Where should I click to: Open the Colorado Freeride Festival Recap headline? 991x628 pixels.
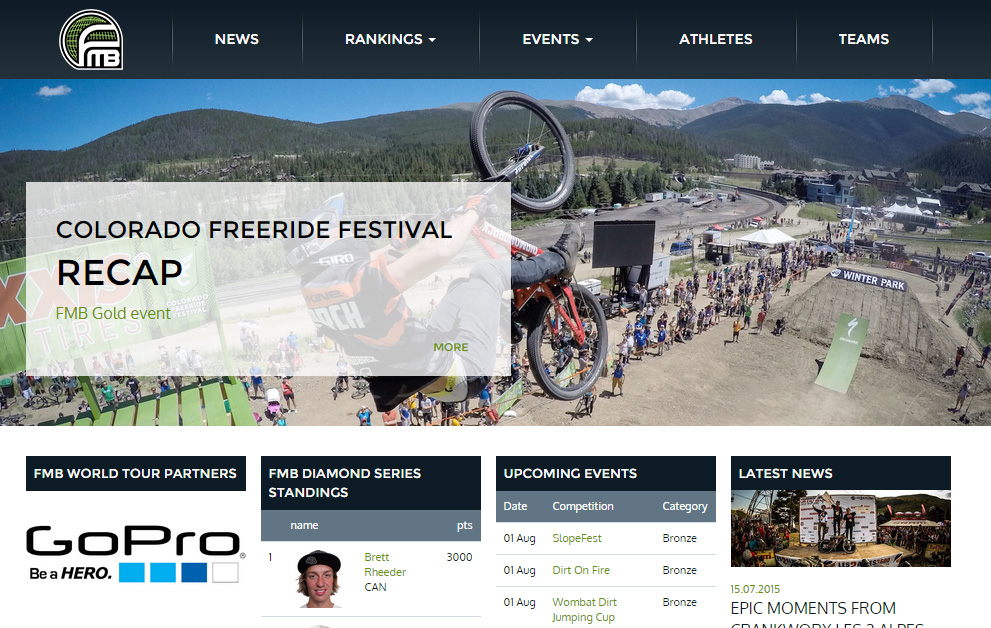pyautogui.click(x=254, y=252)
